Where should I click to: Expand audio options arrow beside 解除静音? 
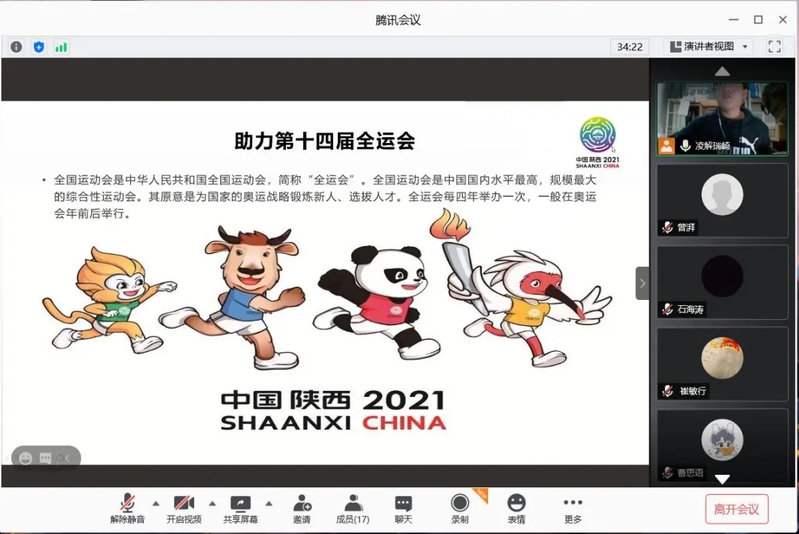point(156,503)
